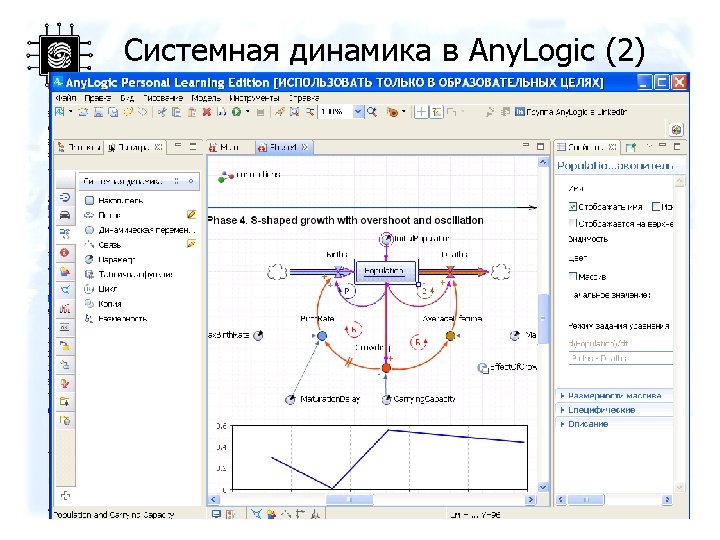Image resolution: width=720 pixels, height=540 pixels.
Task: Open the Модель menu
Action: (206, 98)
